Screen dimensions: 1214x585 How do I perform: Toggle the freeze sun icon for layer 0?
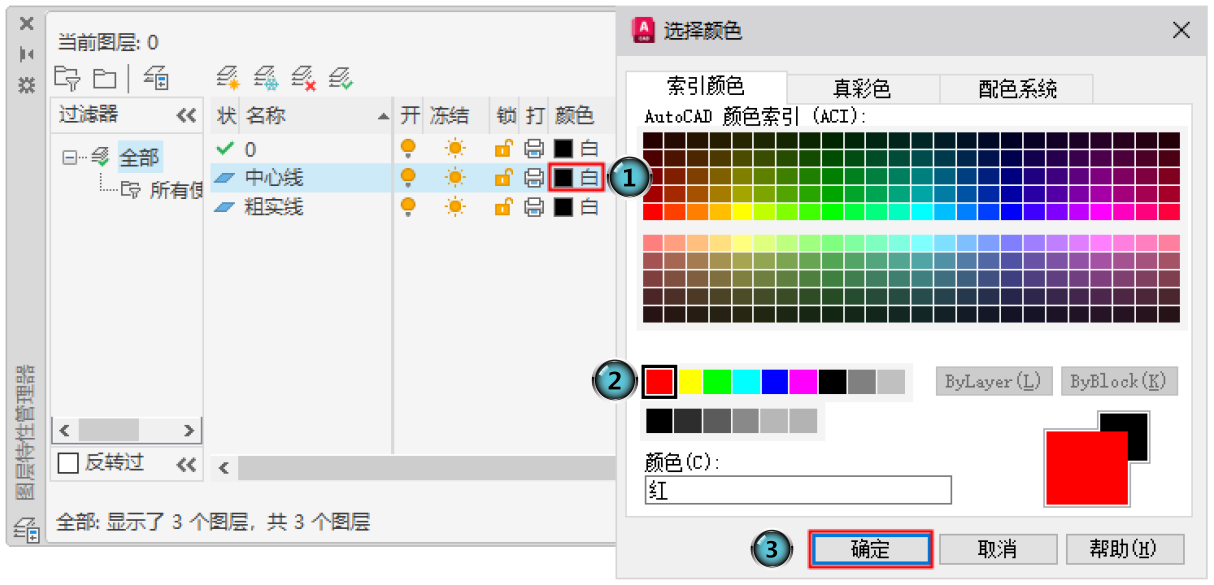pyautogui.click(x=455, y=149)
